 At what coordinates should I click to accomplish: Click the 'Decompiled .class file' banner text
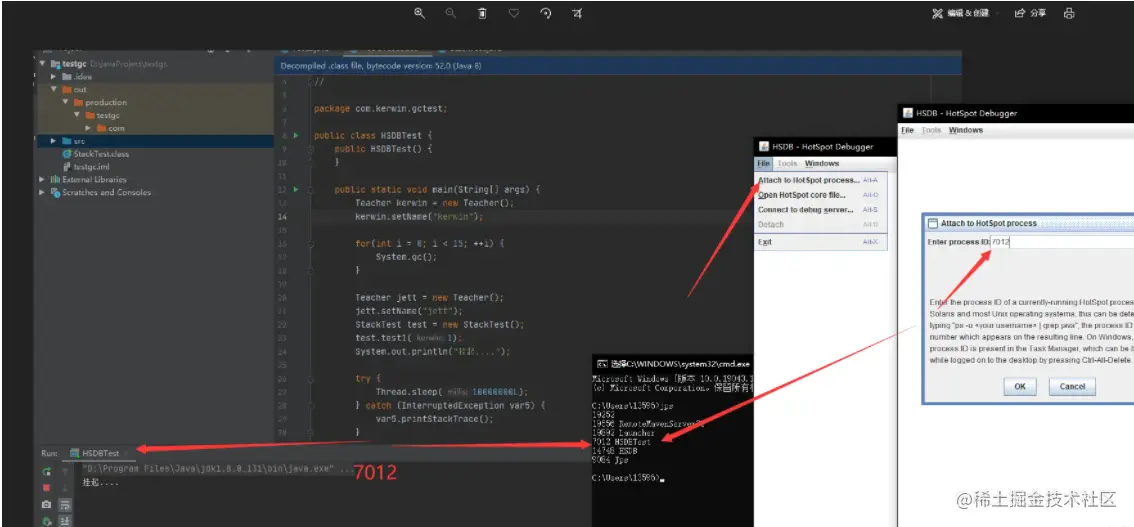381,66
